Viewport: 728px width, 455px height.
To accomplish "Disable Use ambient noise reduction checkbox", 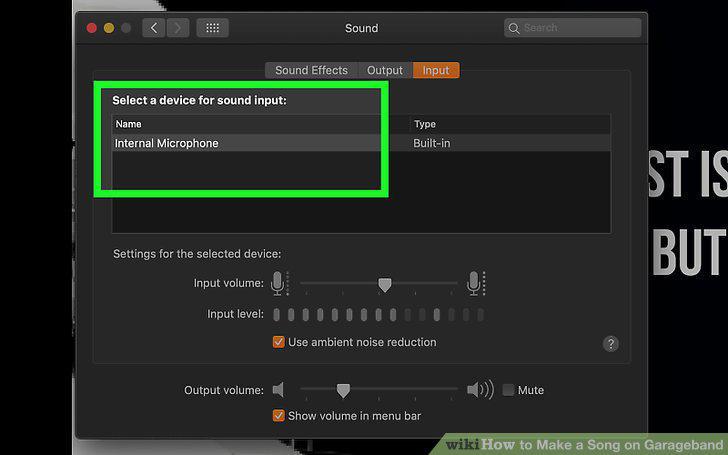I will pos(279,342).
